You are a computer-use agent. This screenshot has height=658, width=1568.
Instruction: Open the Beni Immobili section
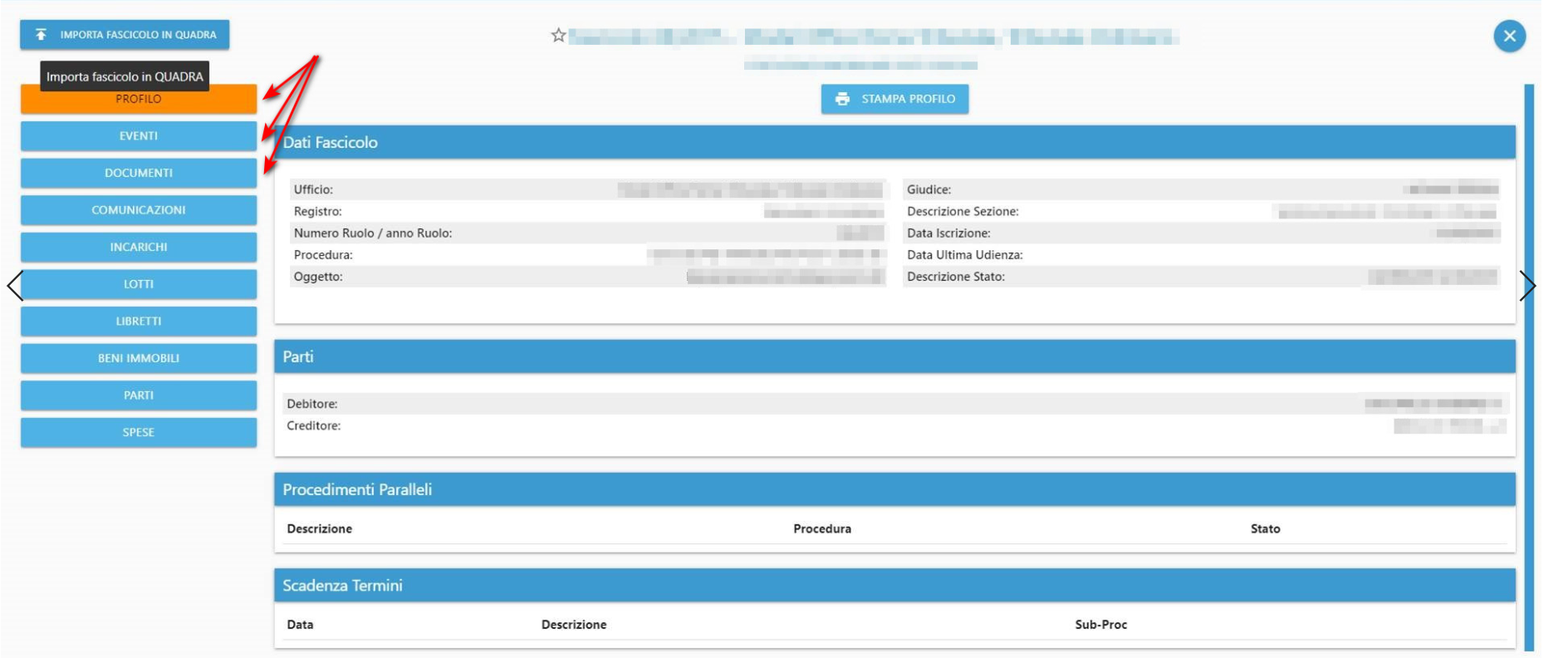coord(138,358)
